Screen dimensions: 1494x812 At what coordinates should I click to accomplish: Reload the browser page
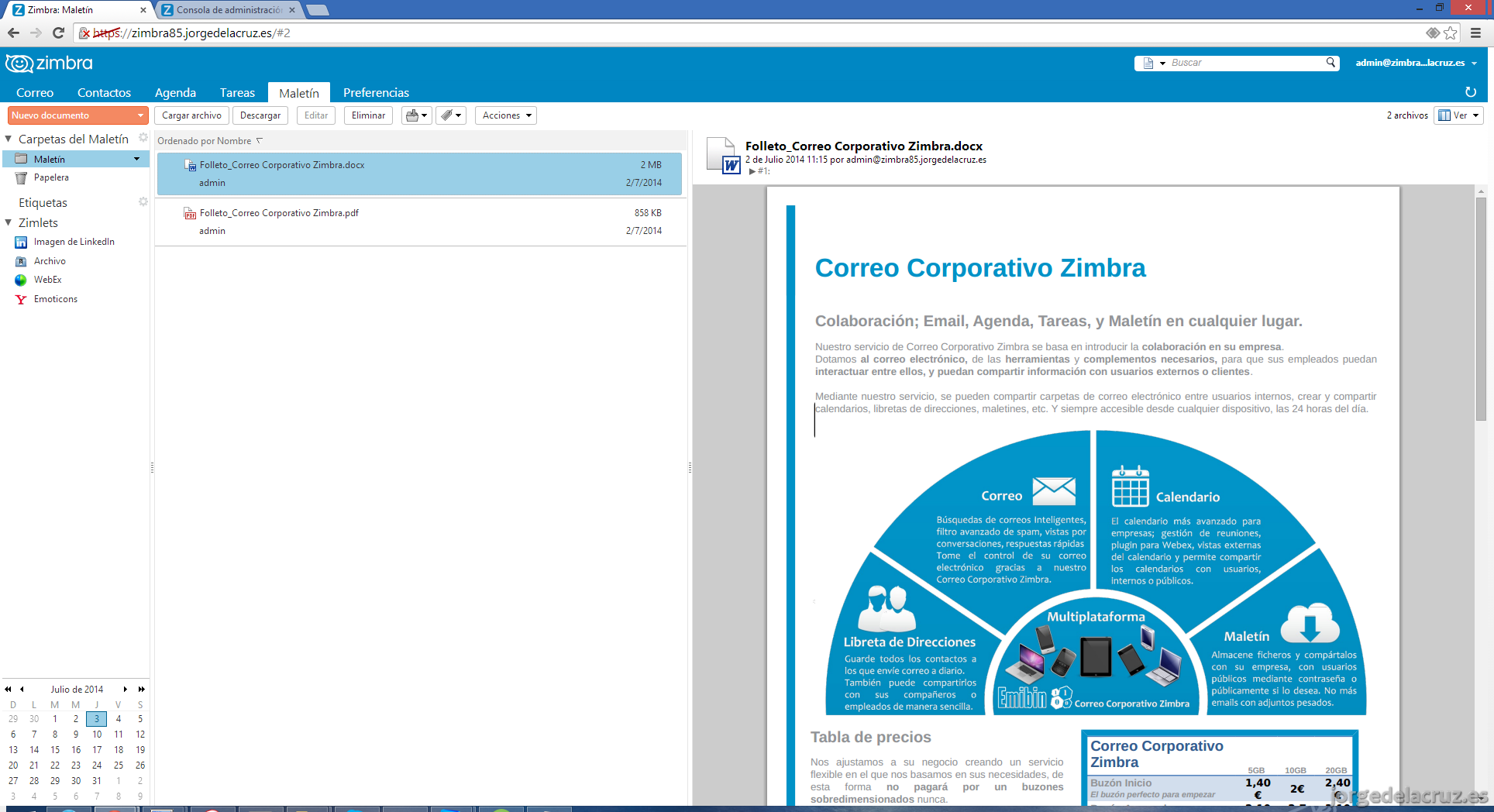[x=58, y=33]
